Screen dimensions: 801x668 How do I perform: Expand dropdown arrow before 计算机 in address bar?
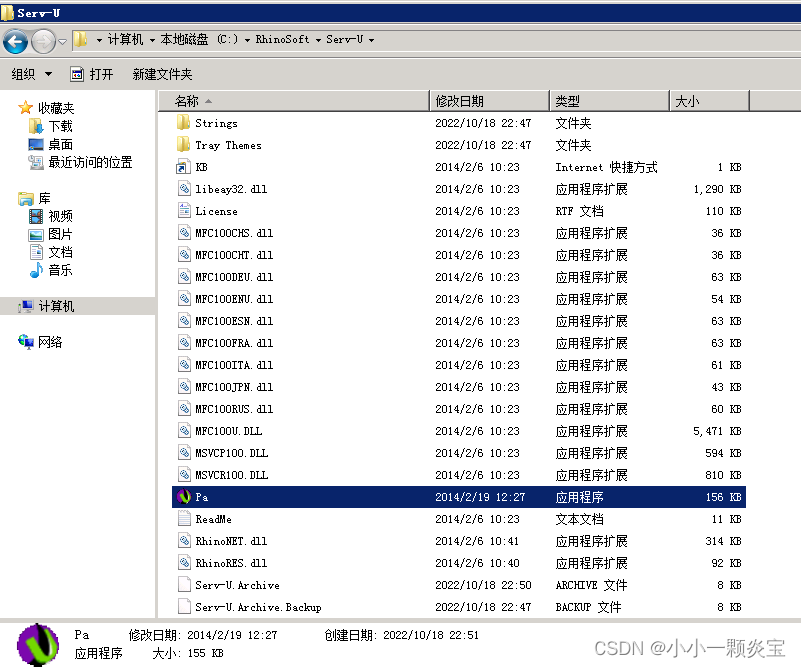point(99,40)
